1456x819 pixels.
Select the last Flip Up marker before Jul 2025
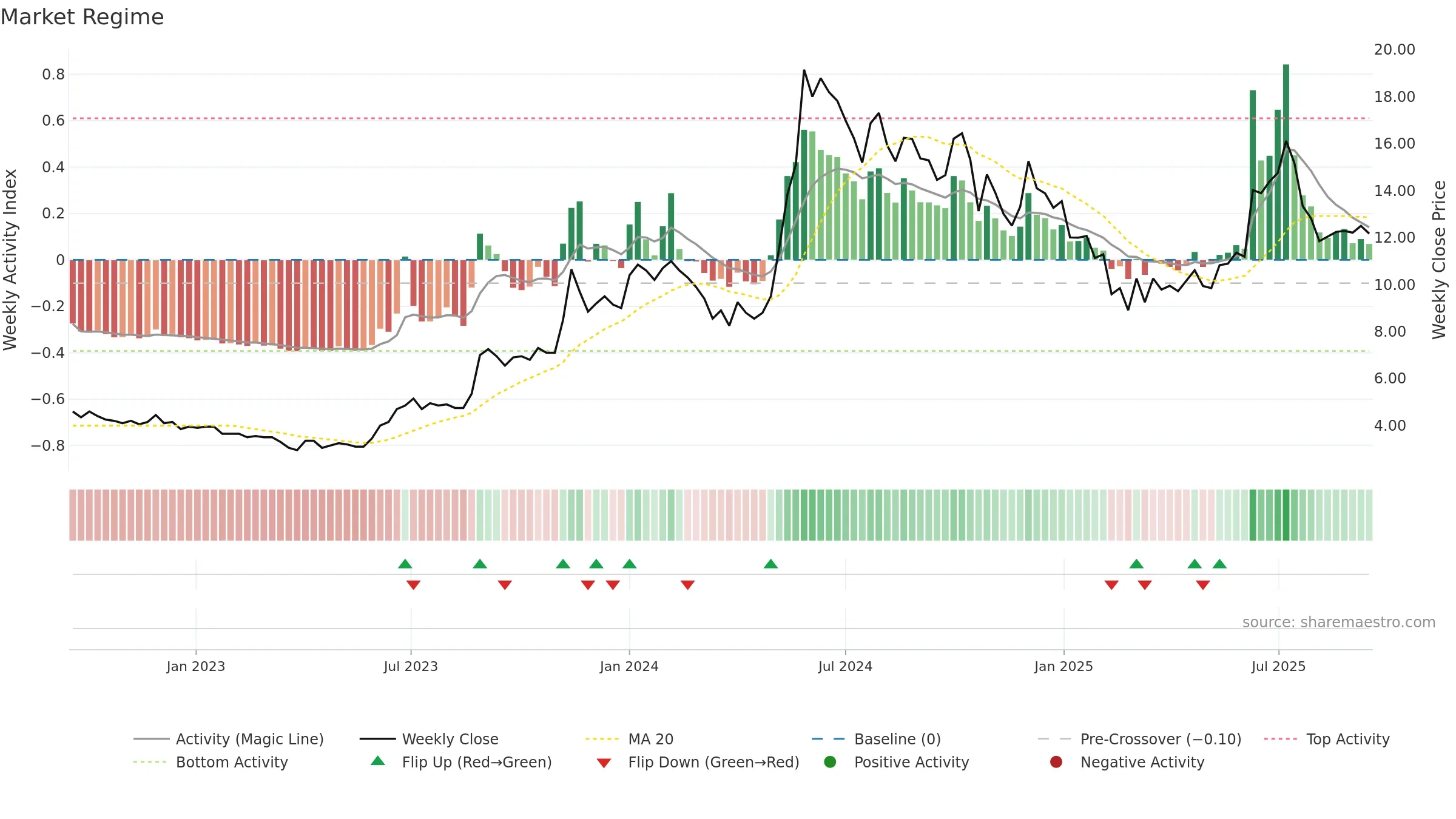point(1219,564)
